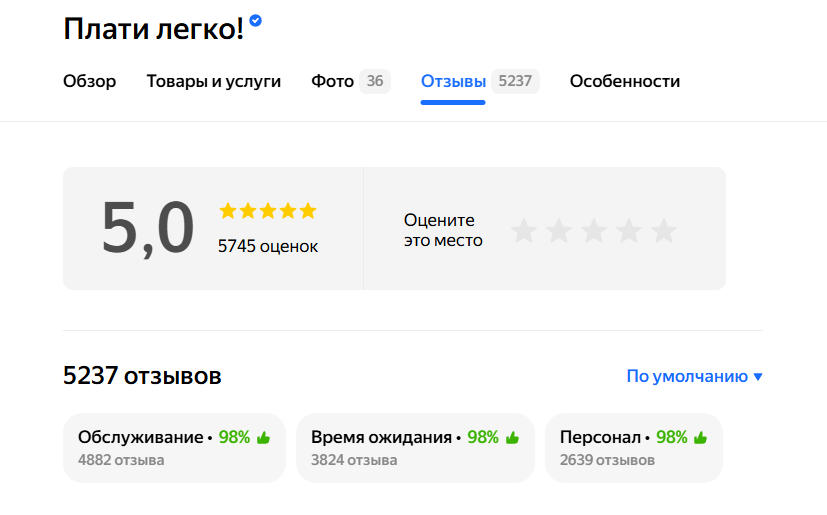Viewport: 827px width, 515px height.
Task: Click the yellow five-star rating display
Action: pyautogui.click(x=267, y=210)
